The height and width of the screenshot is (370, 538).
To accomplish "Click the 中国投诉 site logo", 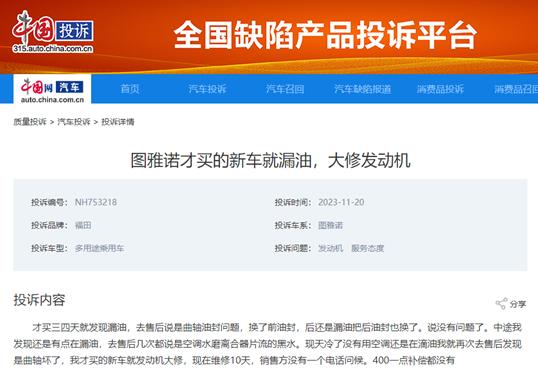I will pos(52,31).
